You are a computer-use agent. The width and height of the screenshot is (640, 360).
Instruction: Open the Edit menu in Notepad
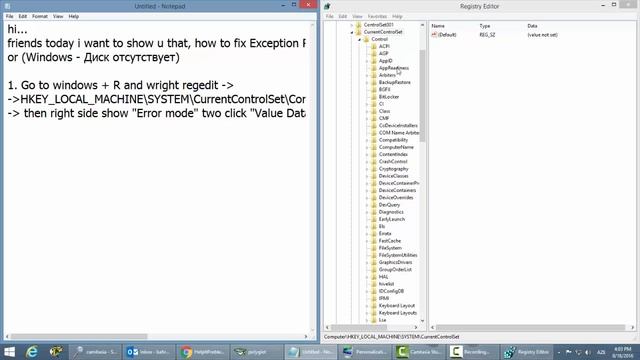(22, 16)
